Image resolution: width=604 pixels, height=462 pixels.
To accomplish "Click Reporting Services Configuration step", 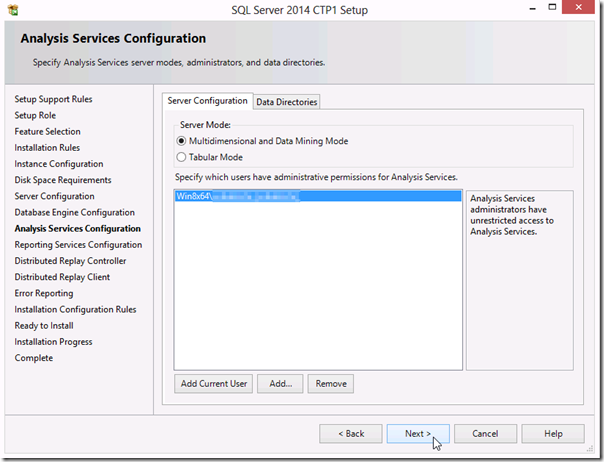I will coord(78,245).
